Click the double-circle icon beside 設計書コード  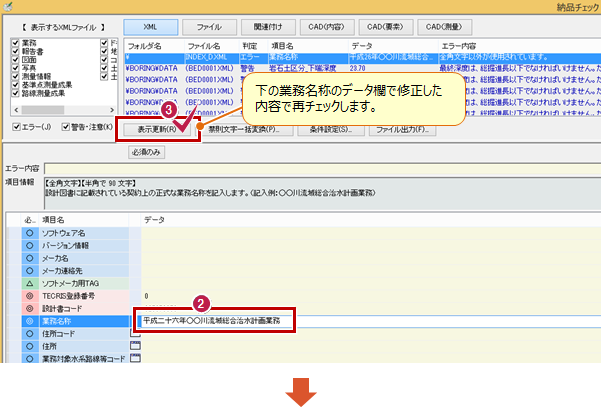coord(28,308)
